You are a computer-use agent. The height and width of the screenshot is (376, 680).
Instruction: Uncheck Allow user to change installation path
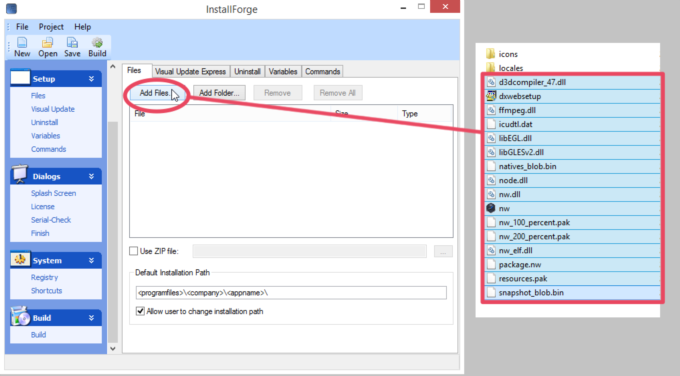coord(140,311)
